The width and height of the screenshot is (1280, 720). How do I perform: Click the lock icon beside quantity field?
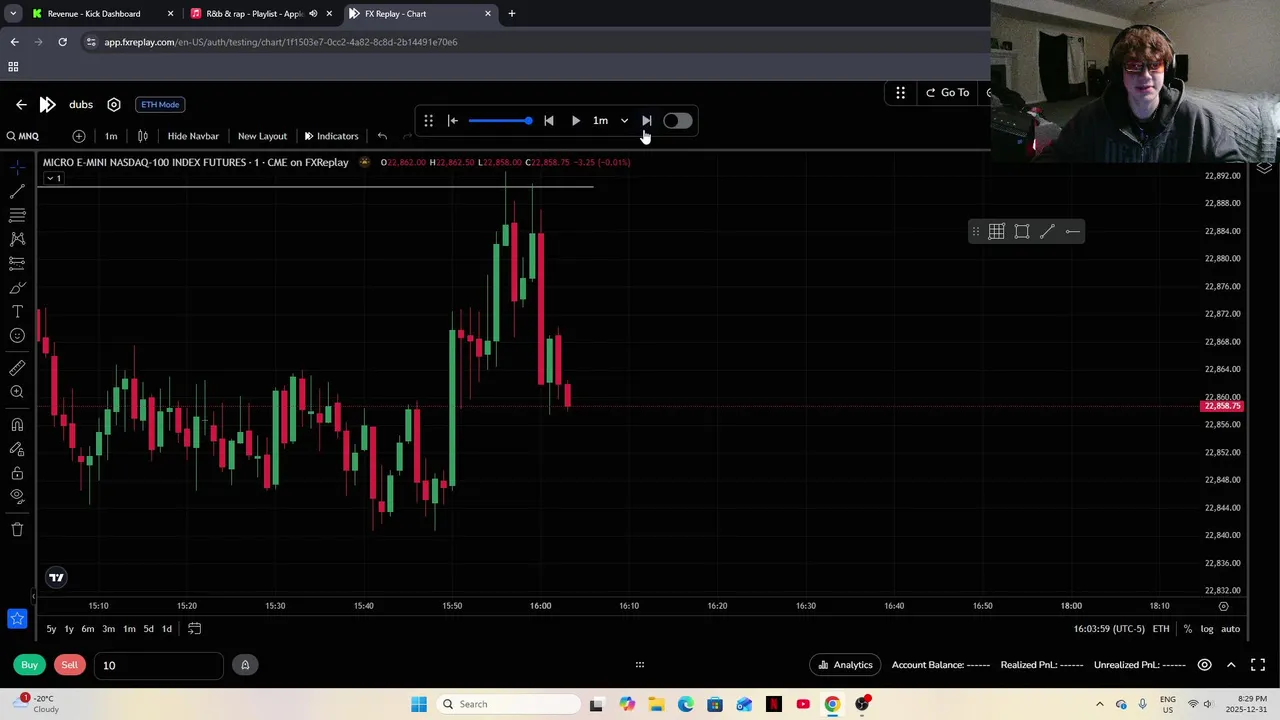pos(245,665)
